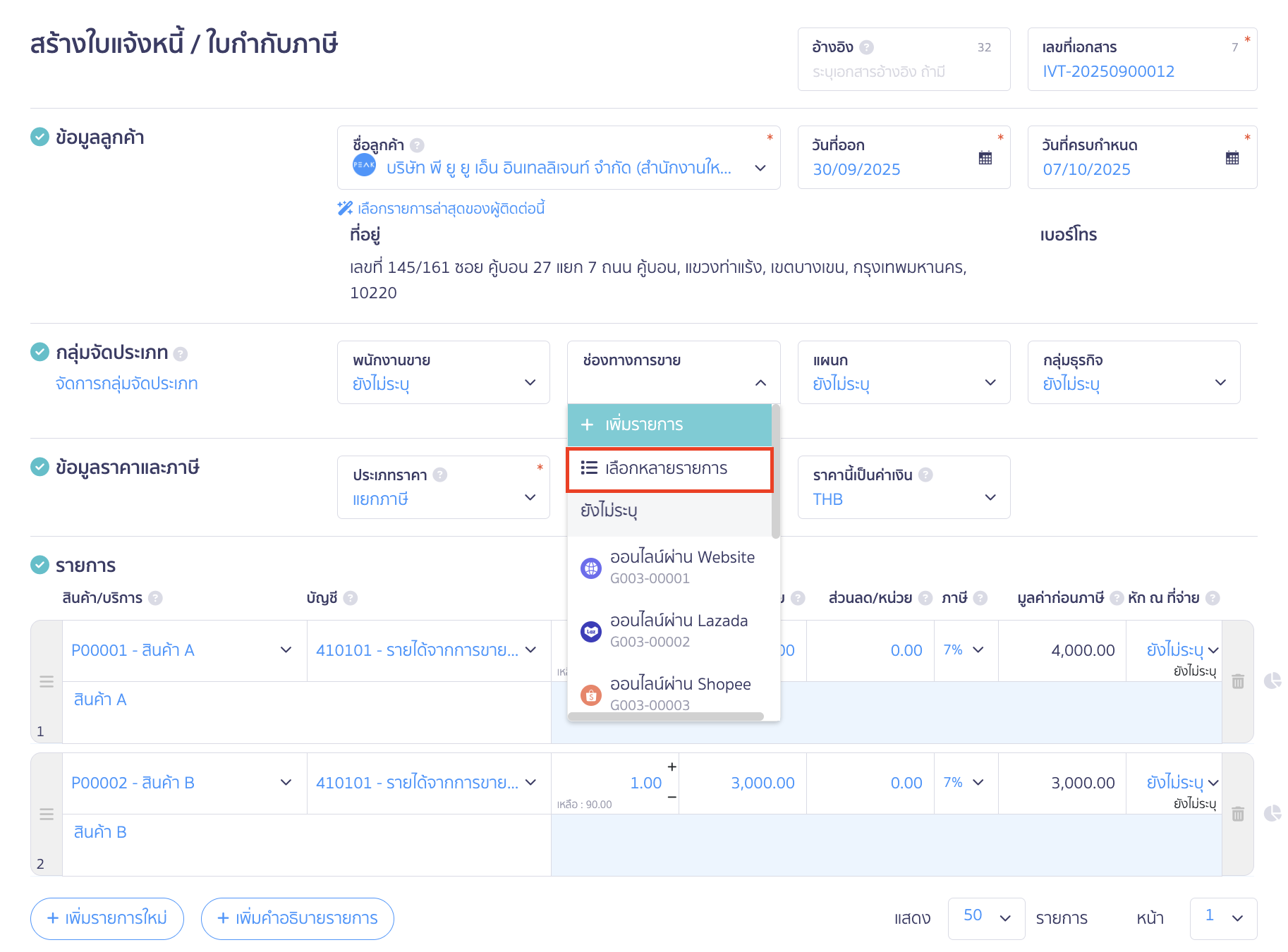The height and width of the screenshot is (952, 1288).
Task: Toggle green checkmark beside ข้อมูลลูกค้า section
Action: tap(39, 138)
